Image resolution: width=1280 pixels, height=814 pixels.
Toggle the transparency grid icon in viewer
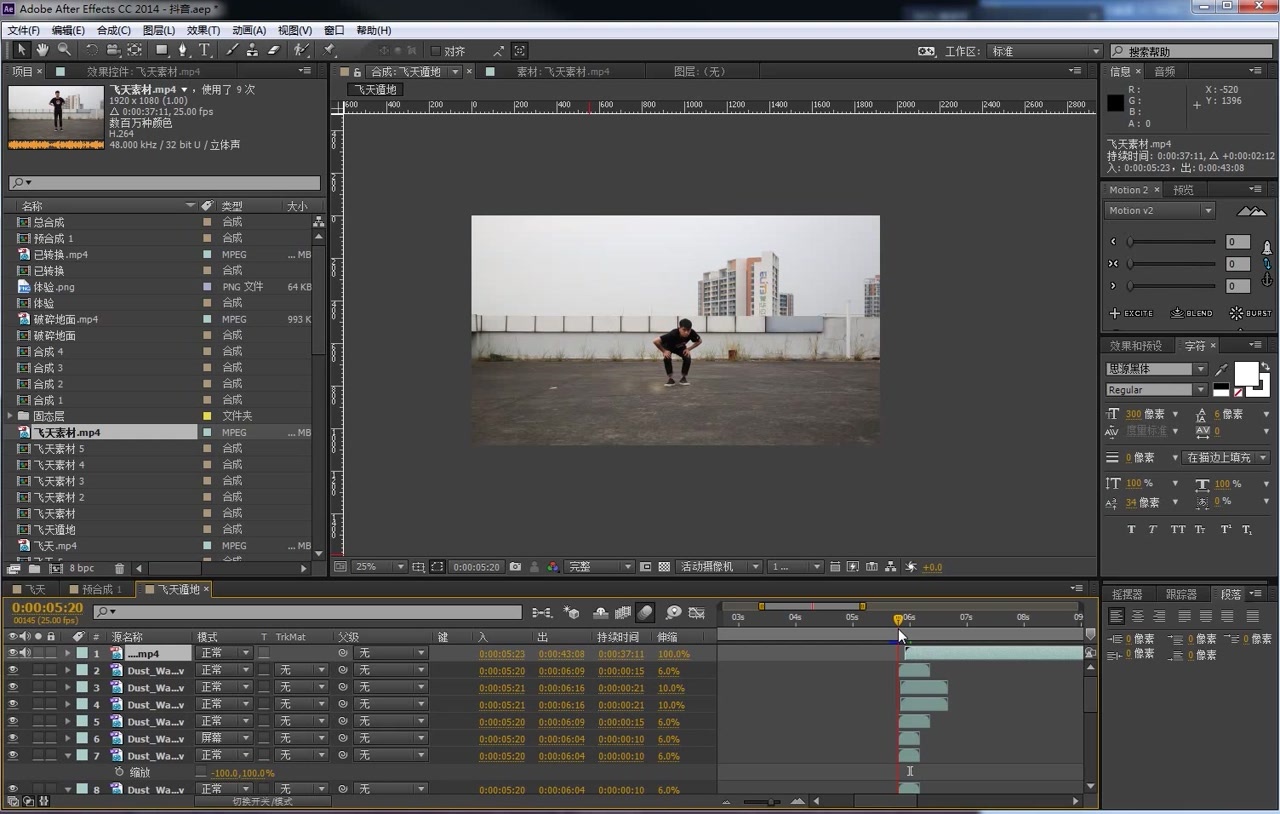coord(664,567)
